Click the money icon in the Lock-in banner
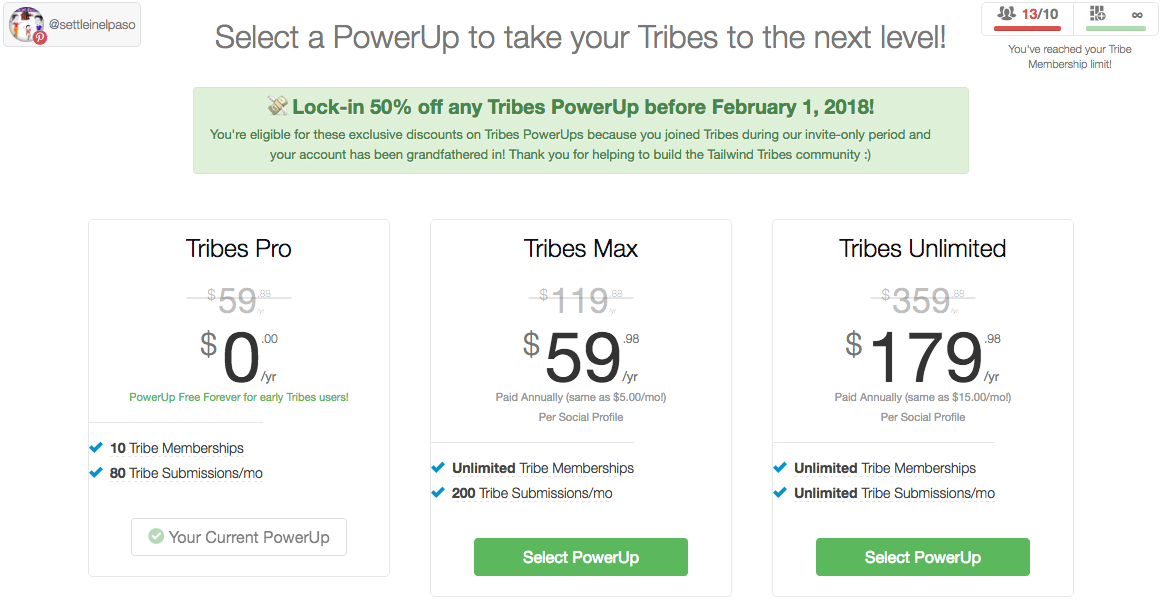 click(x=278, y=106)
